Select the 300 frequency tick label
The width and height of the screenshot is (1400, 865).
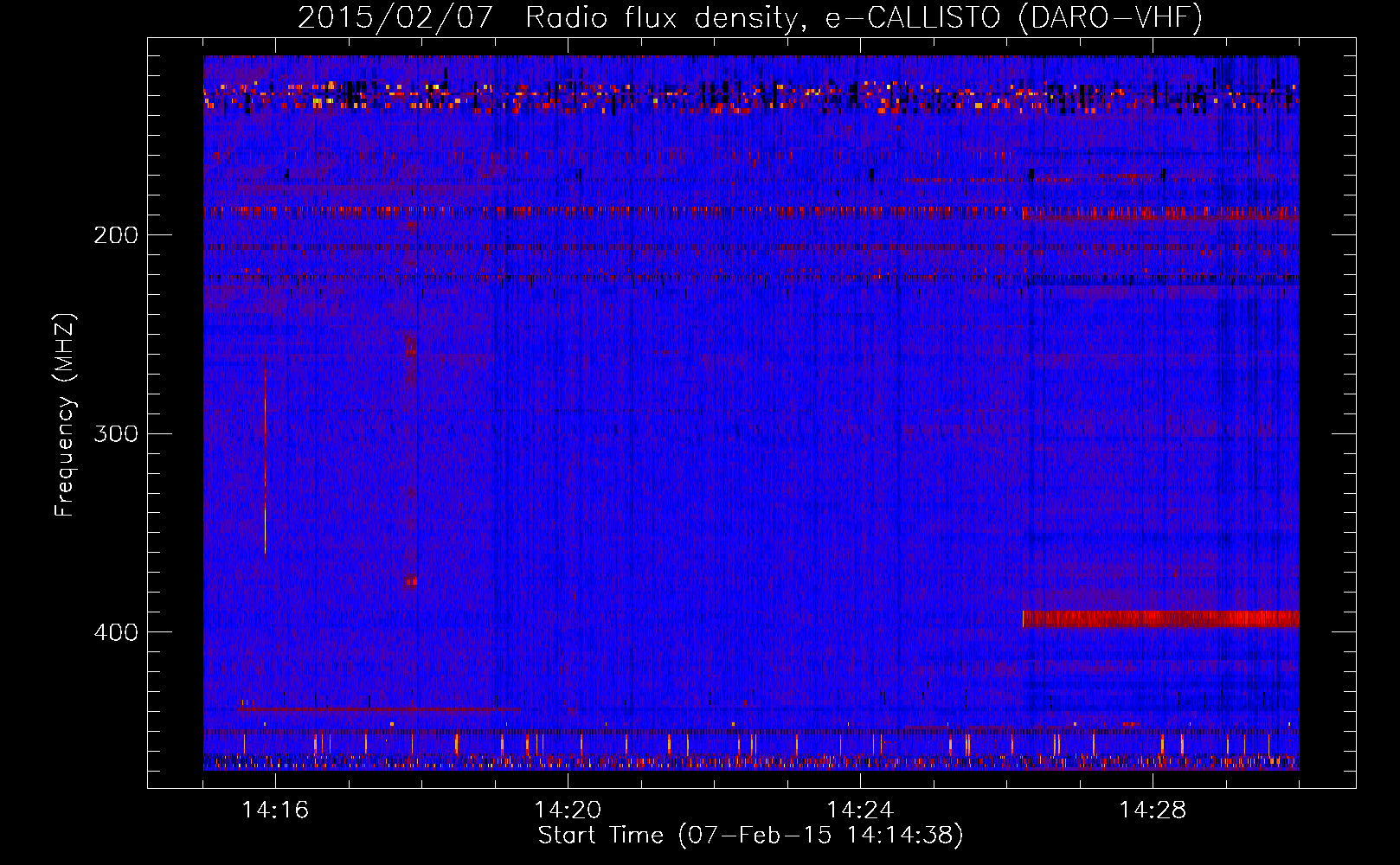click(x=116, y=433)
